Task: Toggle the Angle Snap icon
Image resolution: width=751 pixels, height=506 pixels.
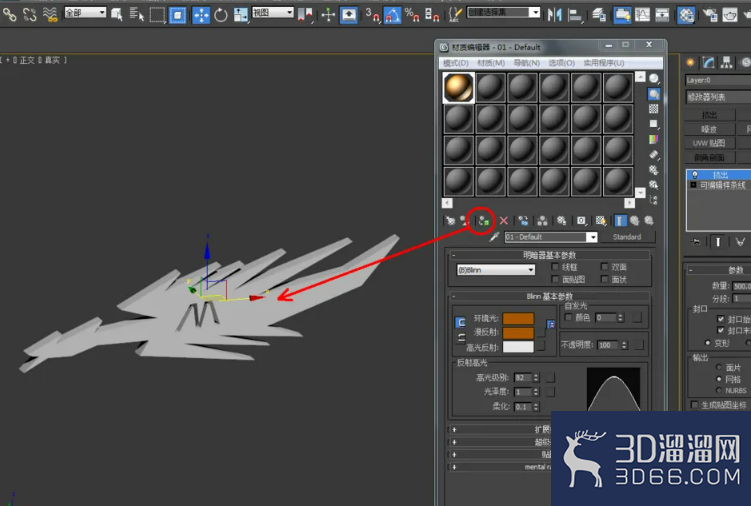Action: coord(392,15)
